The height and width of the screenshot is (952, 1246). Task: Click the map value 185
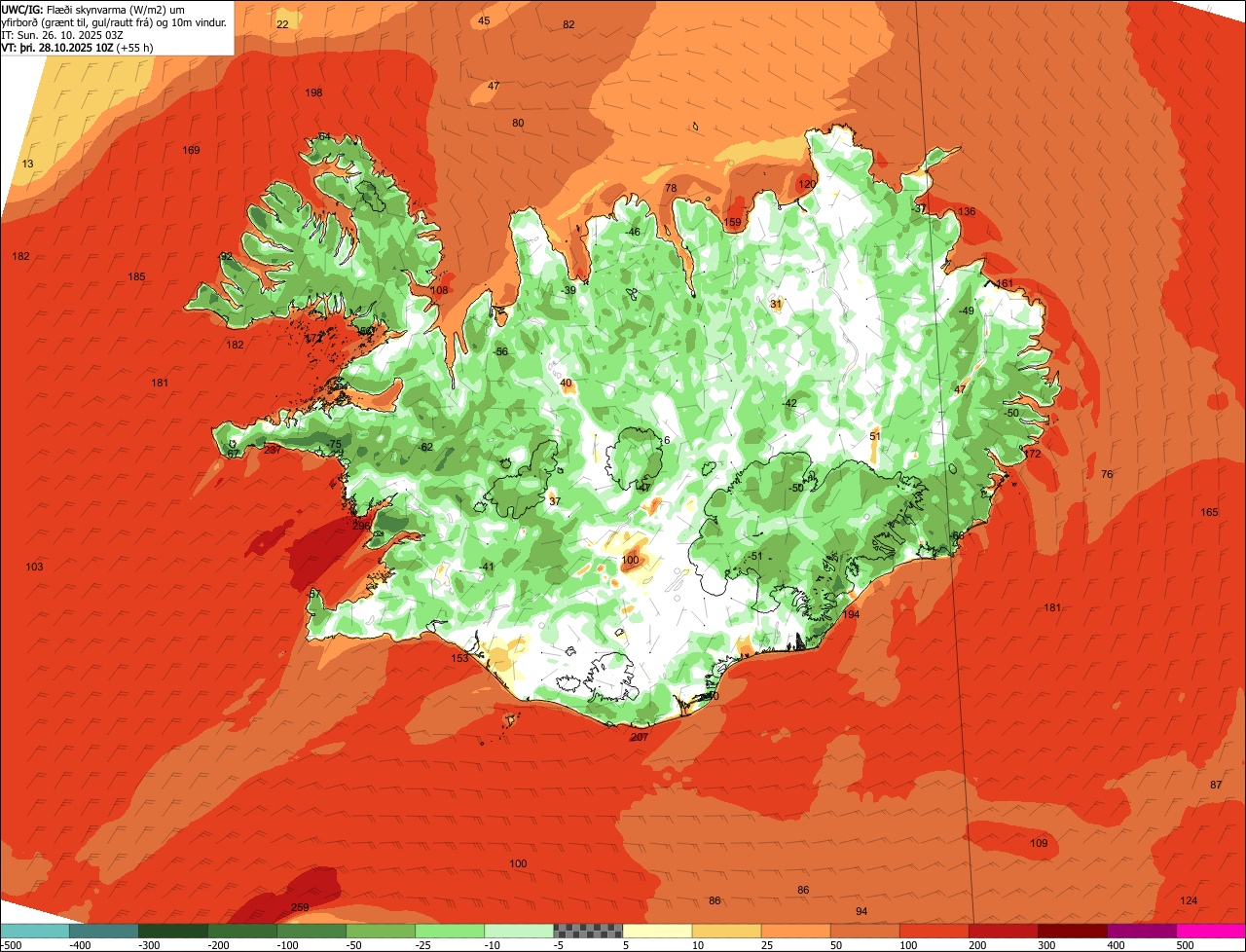136,276
